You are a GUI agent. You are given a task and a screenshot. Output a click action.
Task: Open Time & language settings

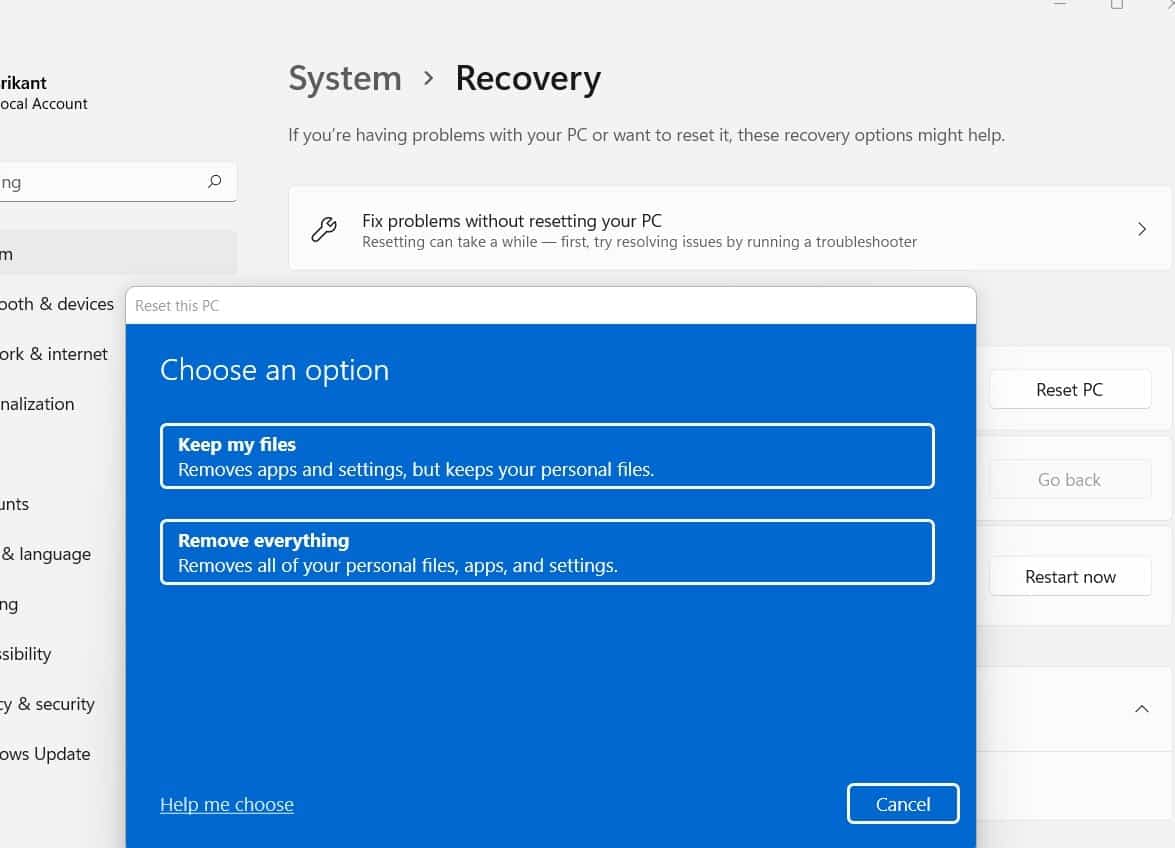(45, 553)
